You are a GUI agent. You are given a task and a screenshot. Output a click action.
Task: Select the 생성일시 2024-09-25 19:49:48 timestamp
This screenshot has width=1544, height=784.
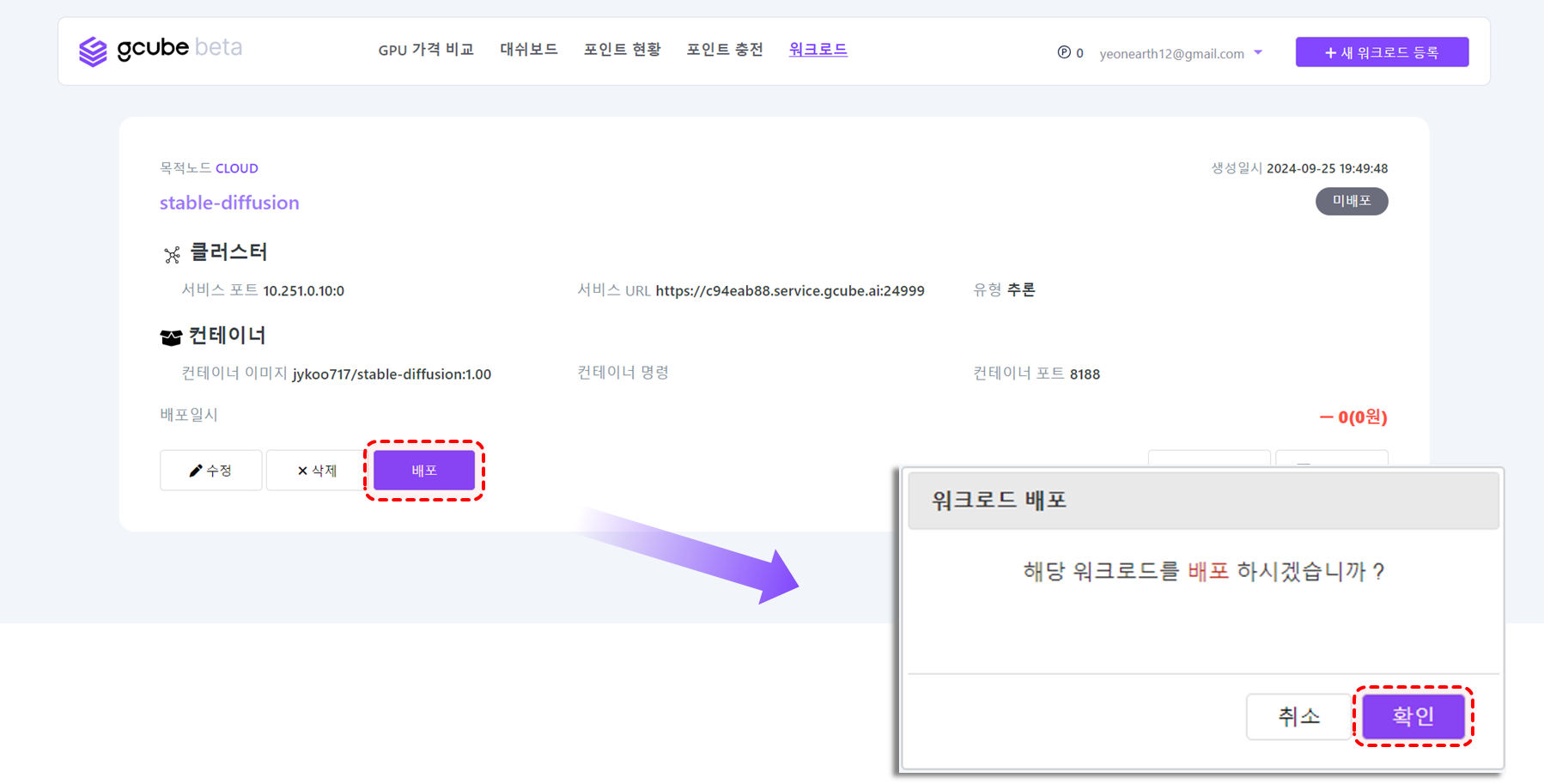[x=1299, y=168]
